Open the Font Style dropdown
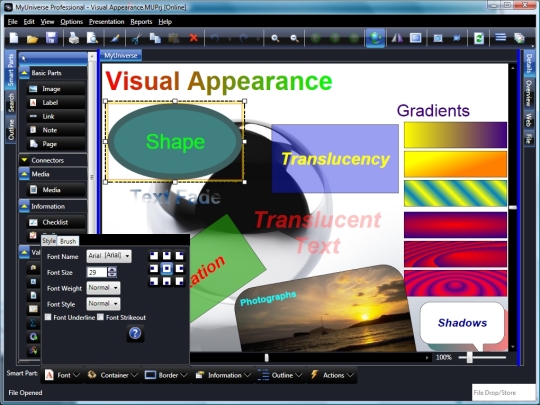 tap(103, 304)
